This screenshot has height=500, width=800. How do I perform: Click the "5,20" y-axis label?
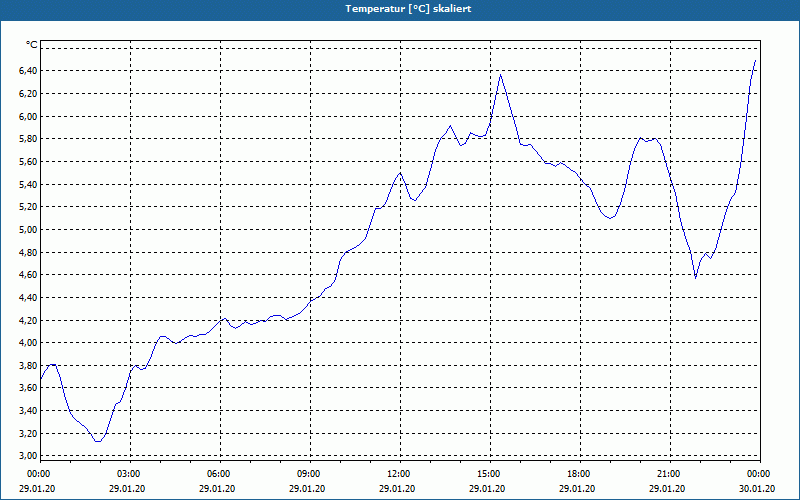(28, 207)
